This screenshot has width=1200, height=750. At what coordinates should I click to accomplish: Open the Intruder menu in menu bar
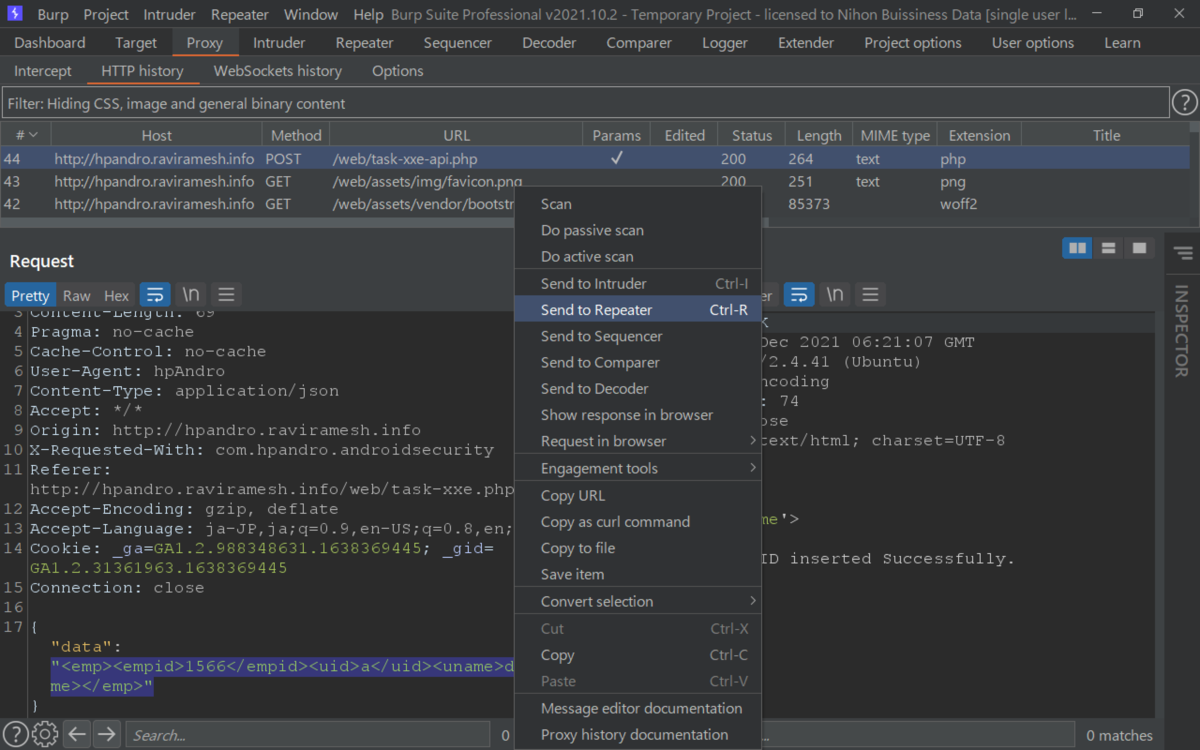tap(170, 15)
